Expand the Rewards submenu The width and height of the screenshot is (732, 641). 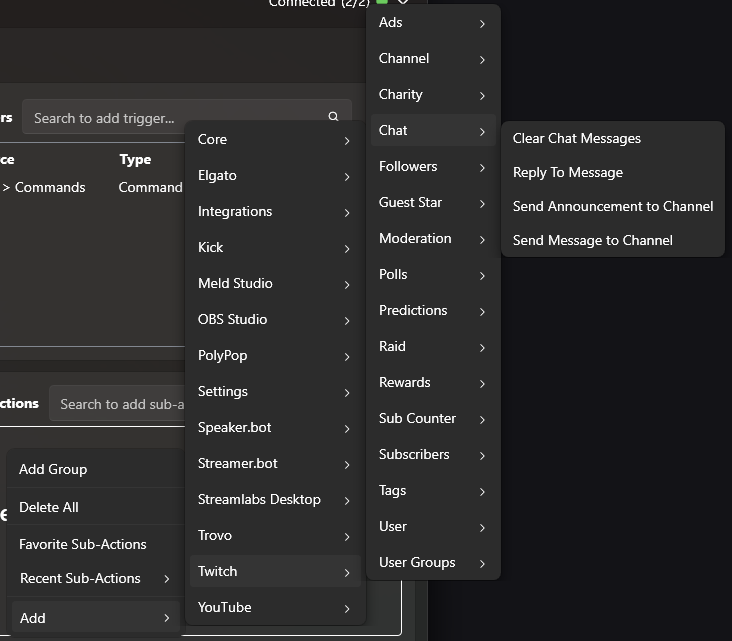432,382
